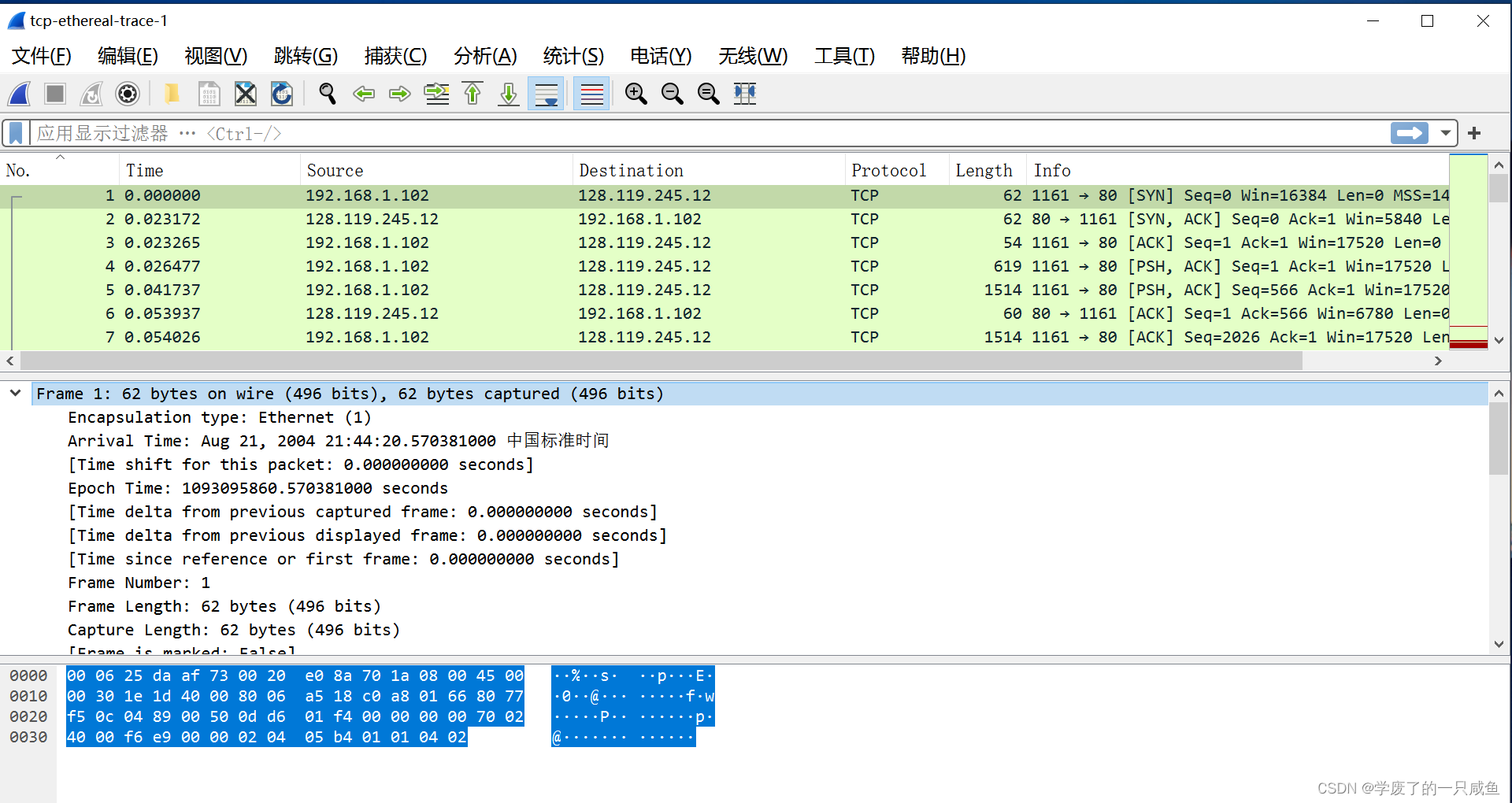Open the 编辑(E) menu
Viewport: 1512px width, 803px height.
click(128, 56)
